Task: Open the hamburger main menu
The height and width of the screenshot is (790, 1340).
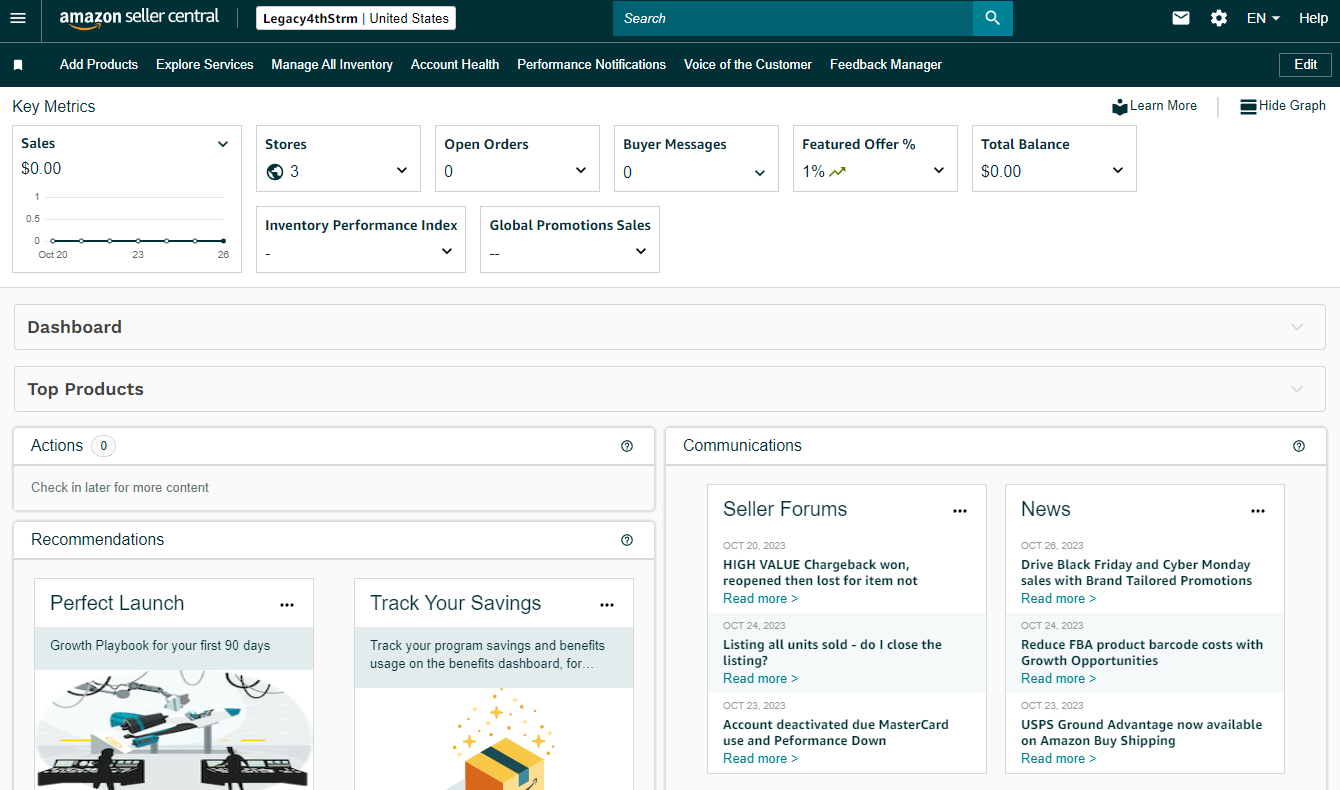Action: tap(18, 18)
